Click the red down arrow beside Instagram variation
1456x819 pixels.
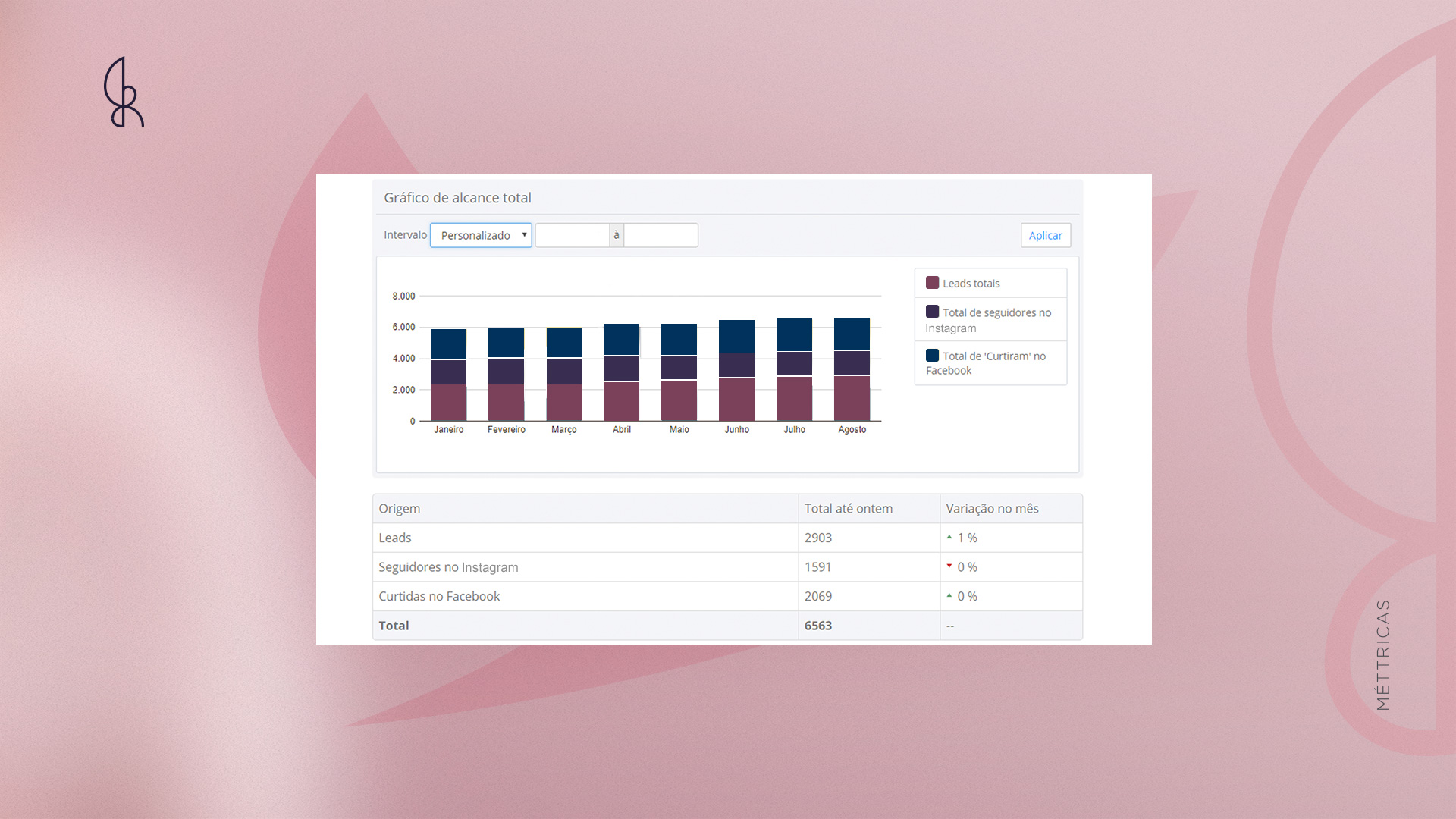click(x=949, y=566)
